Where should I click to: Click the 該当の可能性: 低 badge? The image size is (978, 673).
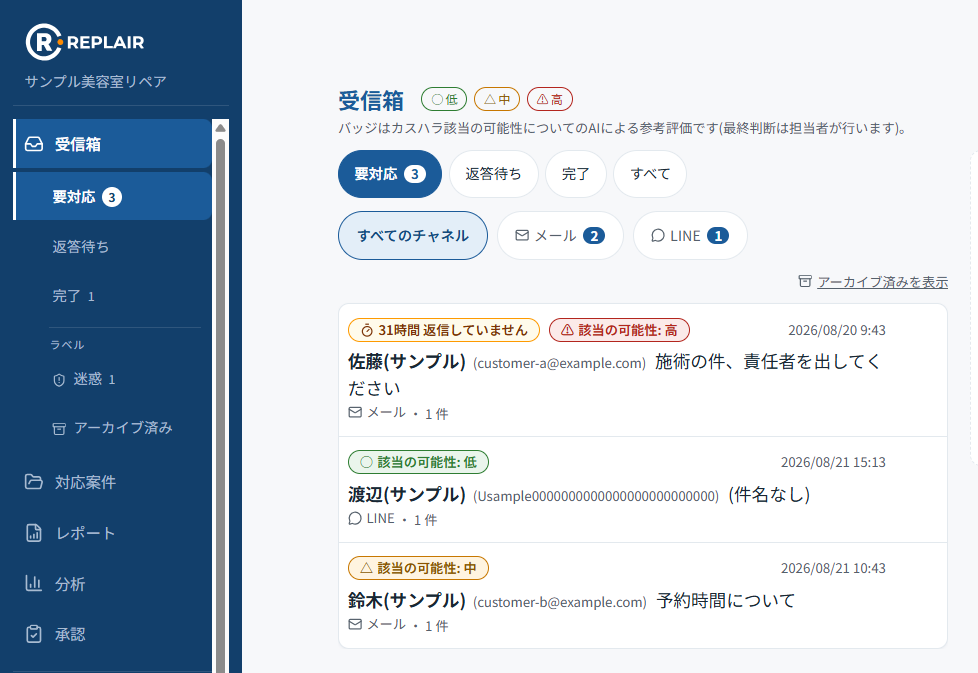point(419,462)
